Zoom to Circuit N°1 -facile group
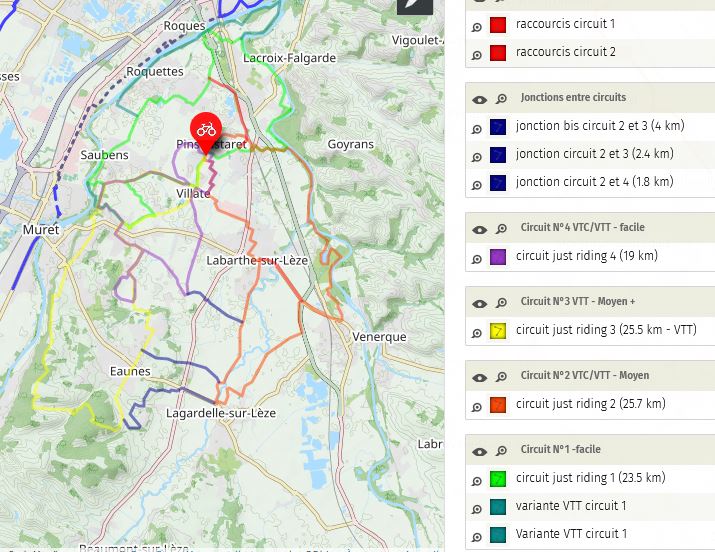715x552 pixels. [501, 451]
